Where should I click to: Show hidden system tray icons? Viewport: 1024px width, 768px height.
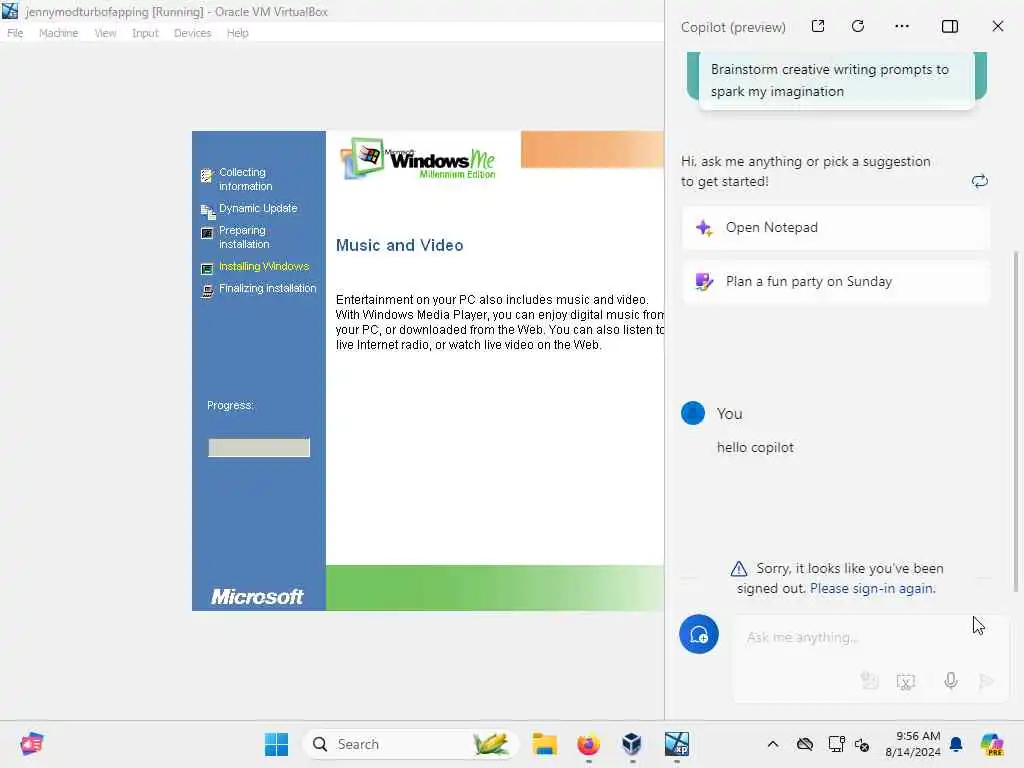pos(773,744)
